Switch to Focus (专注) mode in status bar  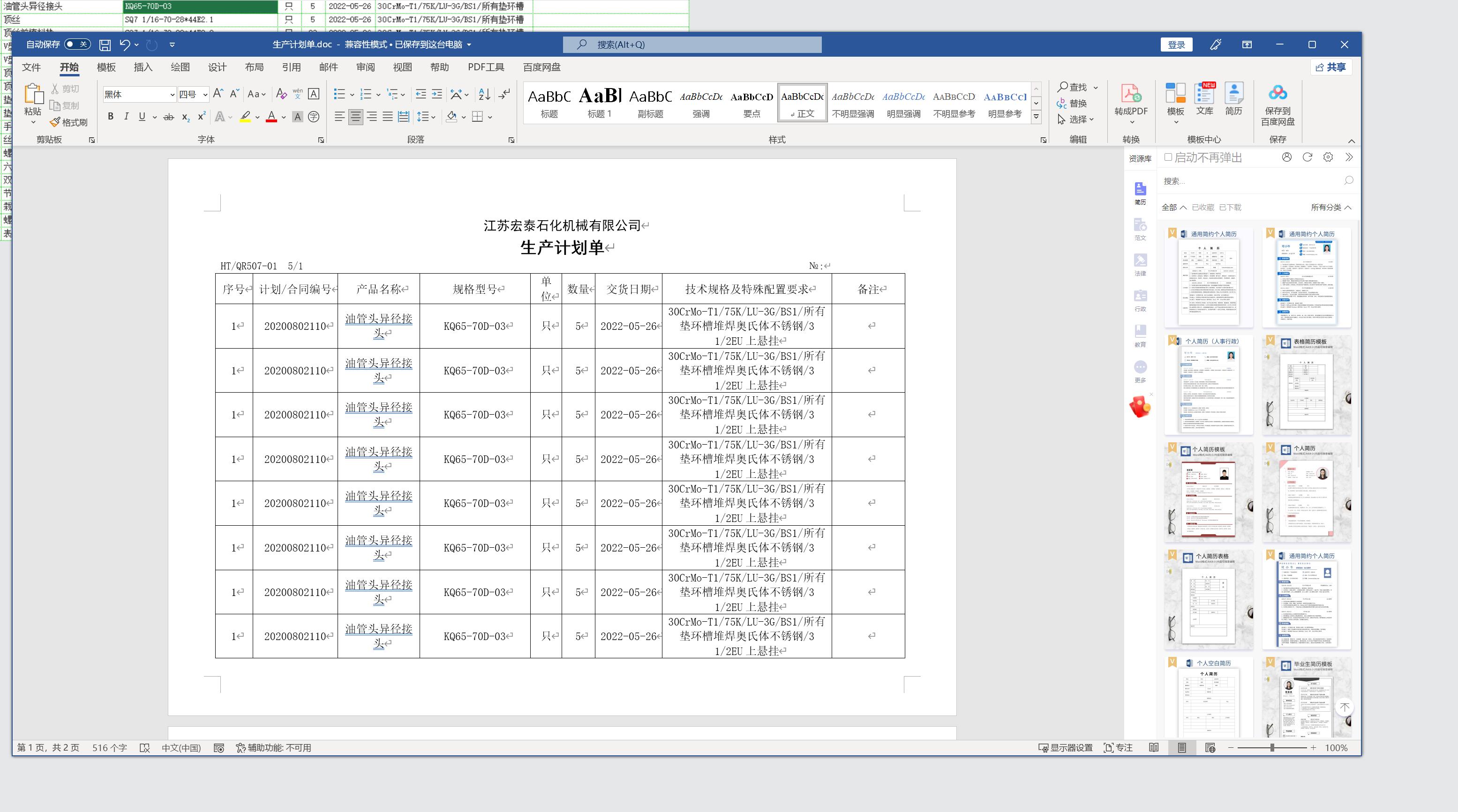(1119, 747)
